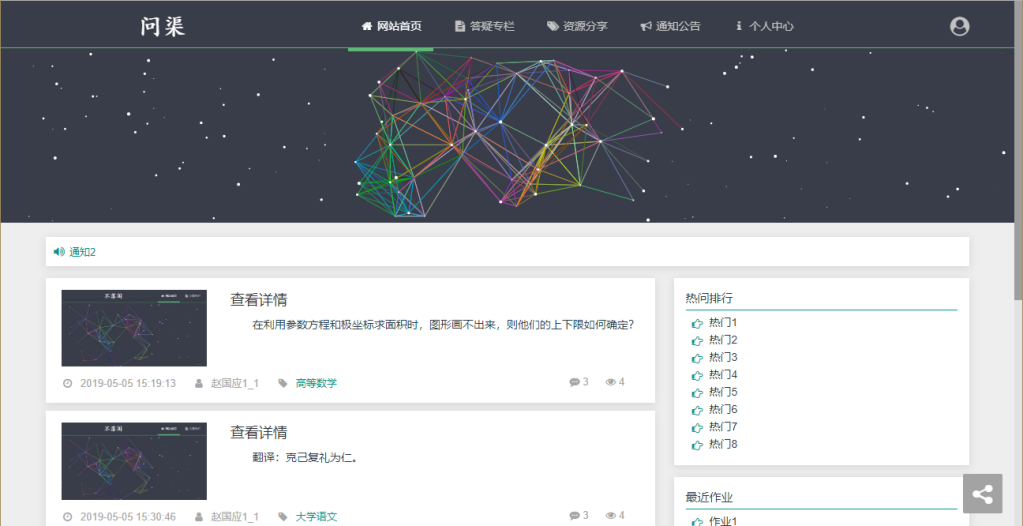Open the 热门1 ranking entry

[x=723, y=322]
